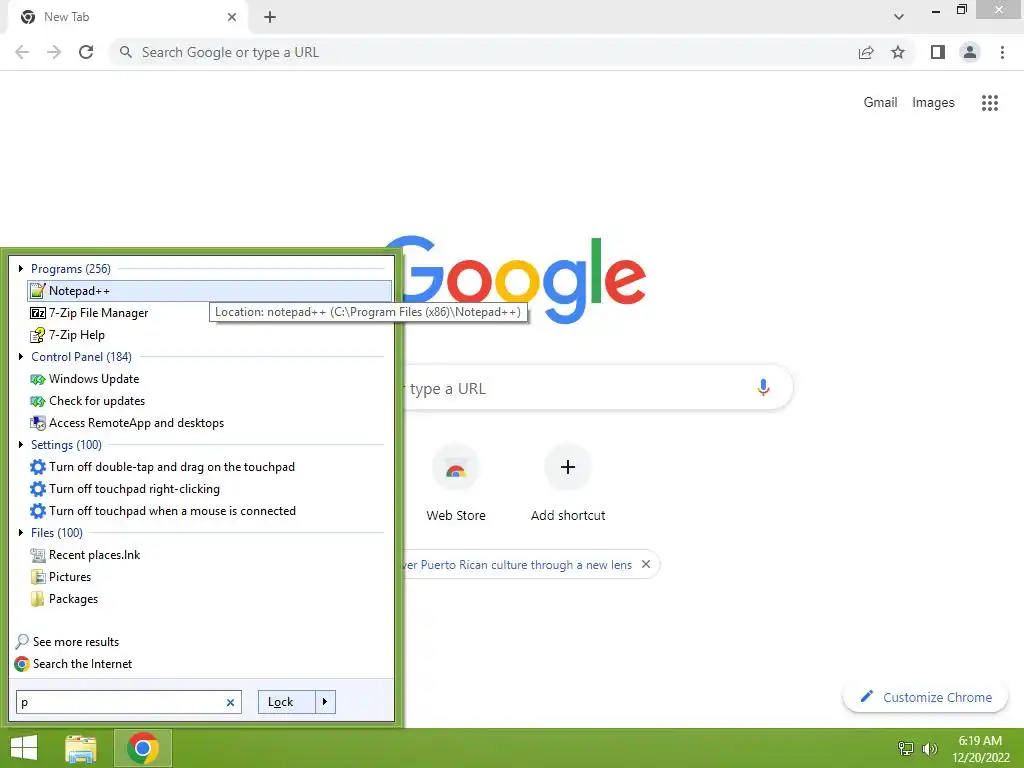Screen dimensions: 1024x768
Task: Click the Chrome taskbar icon
Action: (143, 748)
